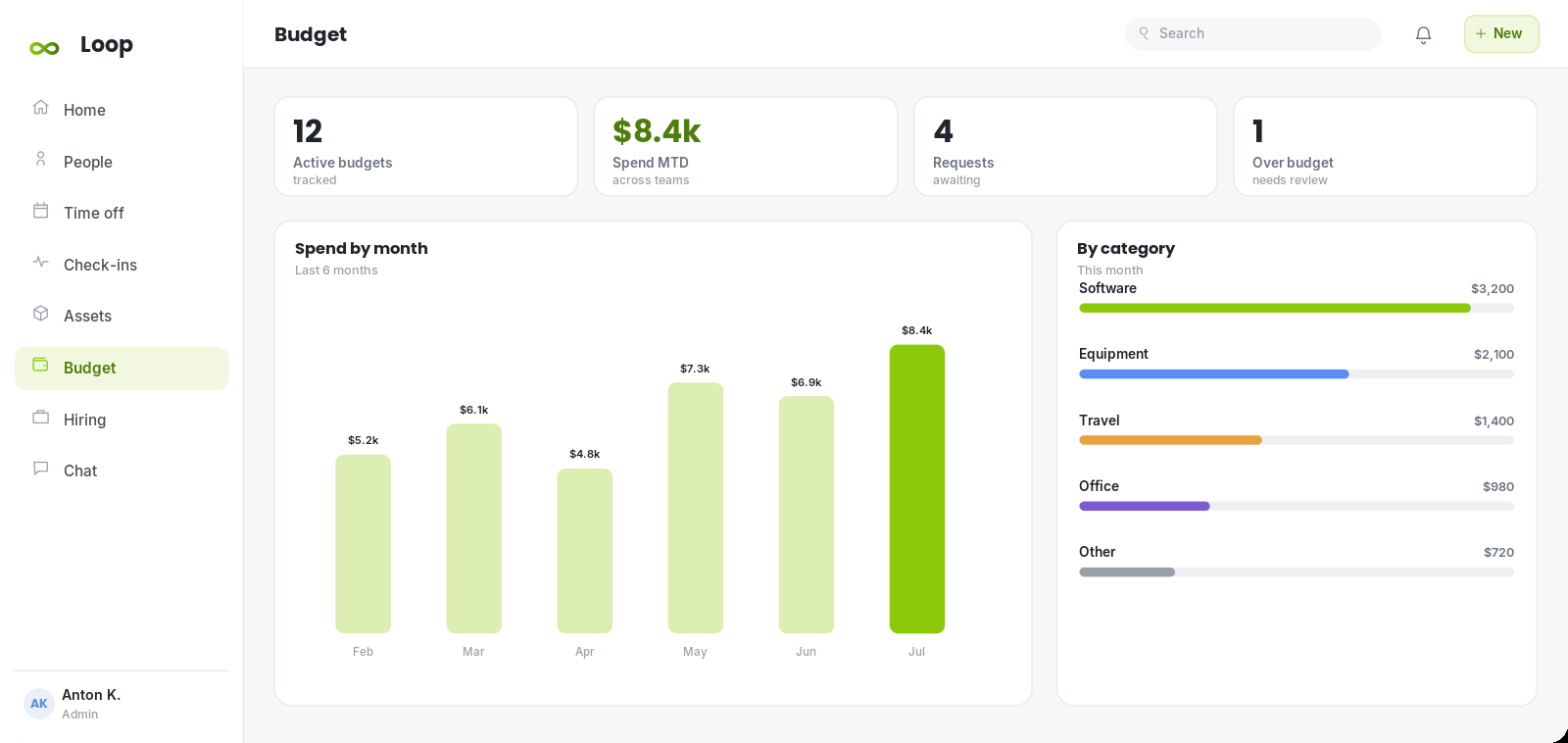Click the May bar in spend chart

695,508
